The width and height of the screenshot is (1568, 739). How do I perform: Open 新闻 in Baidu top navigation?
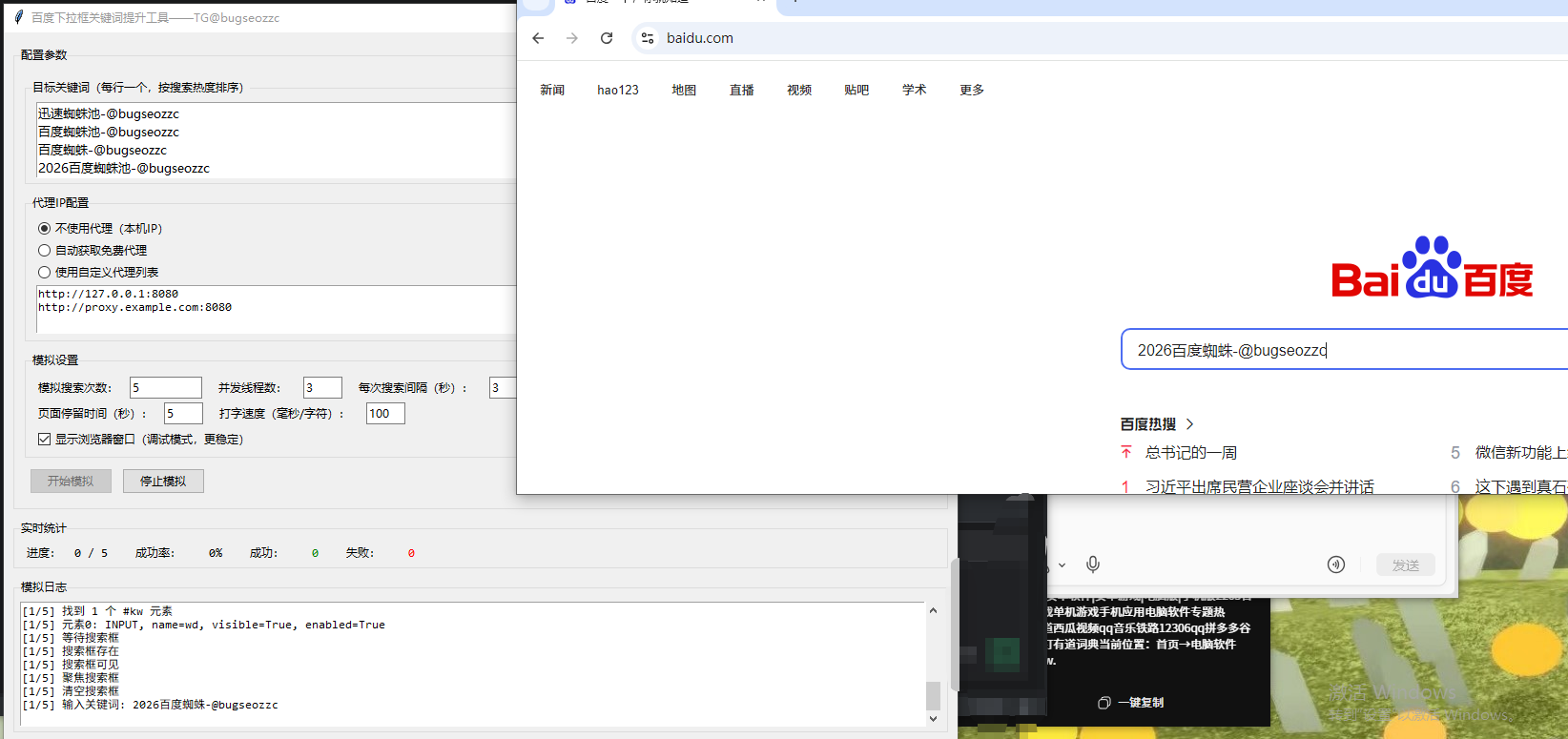point(552,90)
